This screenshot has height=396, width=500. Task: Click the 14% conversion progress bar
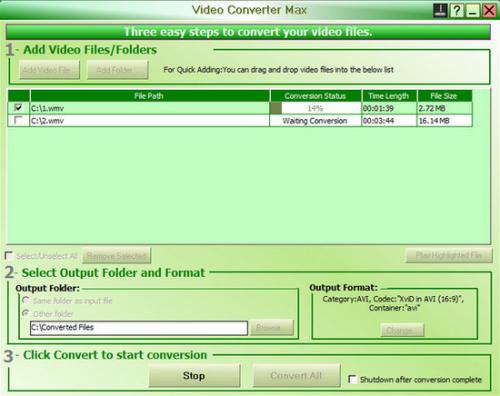pyautogui.click(x=315, y=108)
